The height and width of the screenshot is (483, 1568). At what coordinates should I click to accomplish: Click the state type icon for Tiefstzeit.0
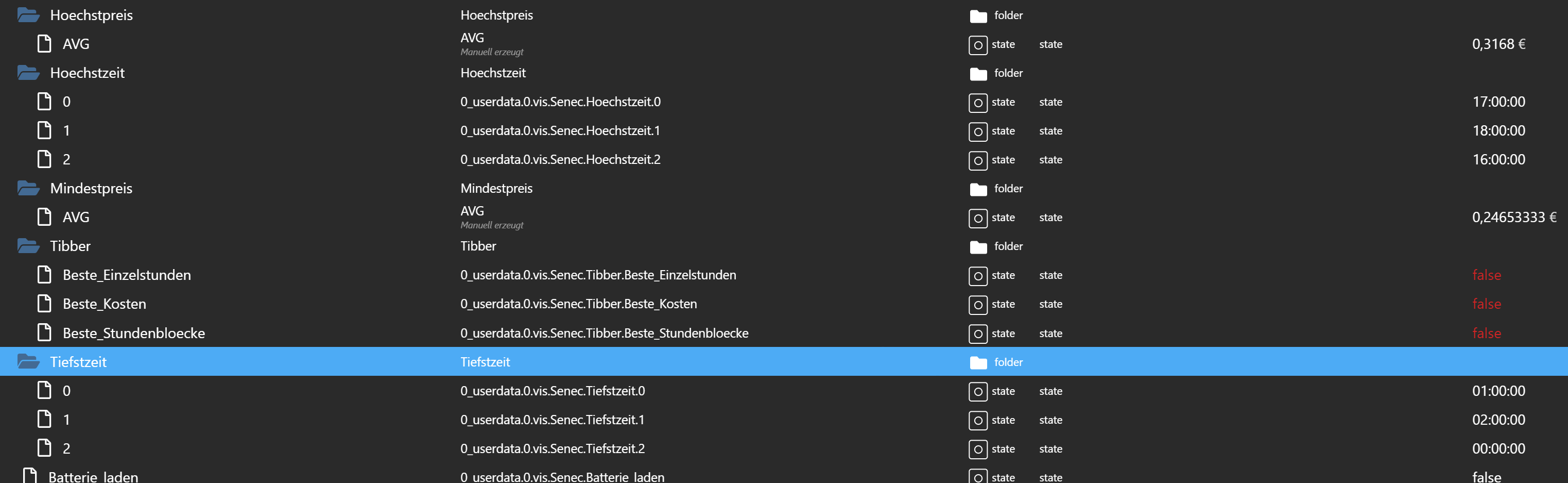pos(977,392)
